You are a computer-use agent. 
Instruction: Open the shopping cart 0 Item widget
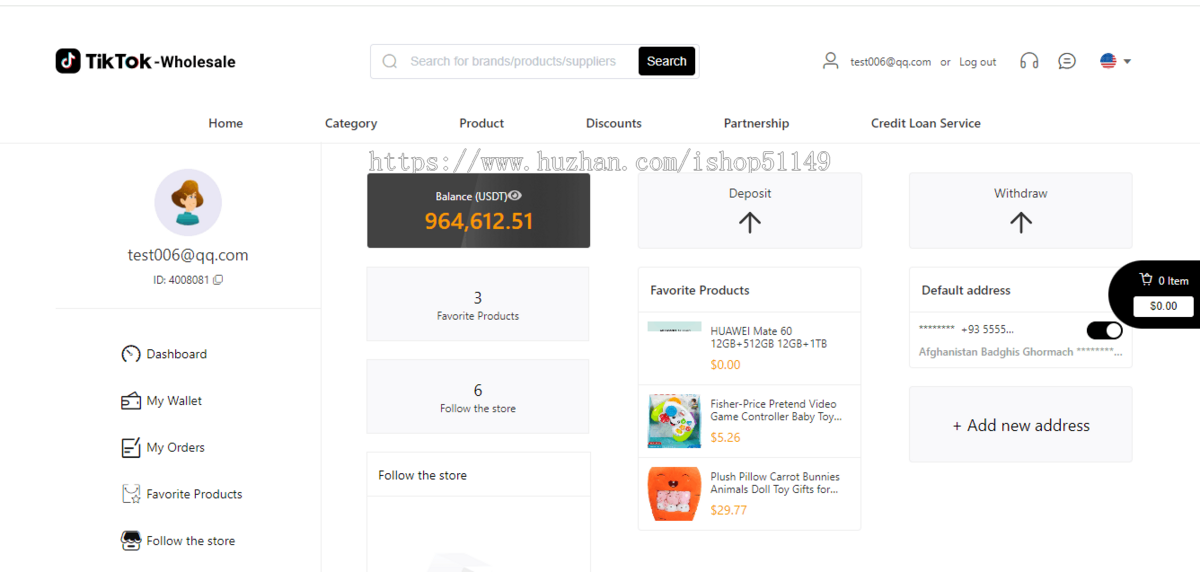(1163, 294)
